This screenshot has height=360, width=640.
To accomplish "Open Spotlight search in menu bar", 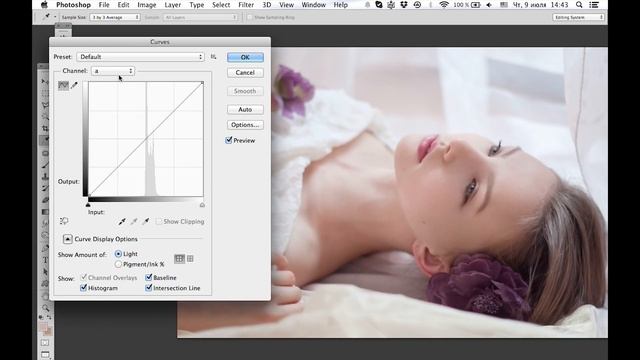I will 579,5.
